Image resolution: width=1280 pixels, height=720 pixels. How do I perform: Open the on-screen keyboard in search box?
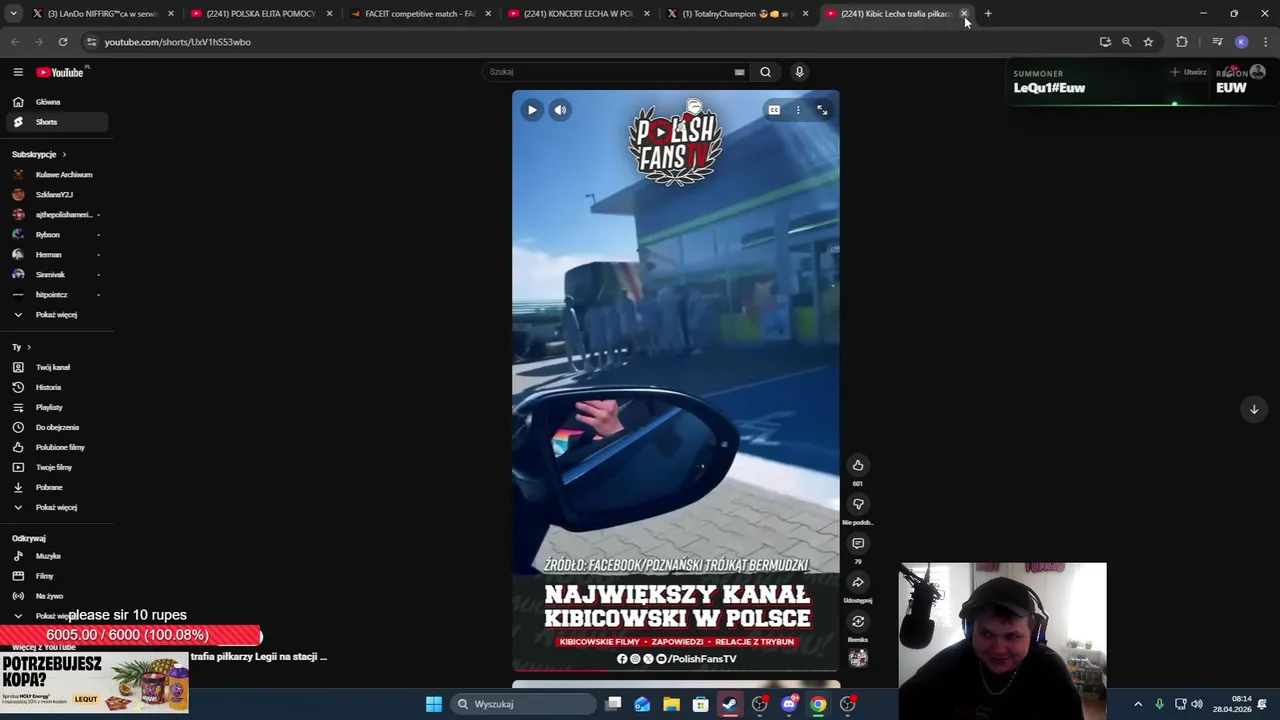pos(739,72)
